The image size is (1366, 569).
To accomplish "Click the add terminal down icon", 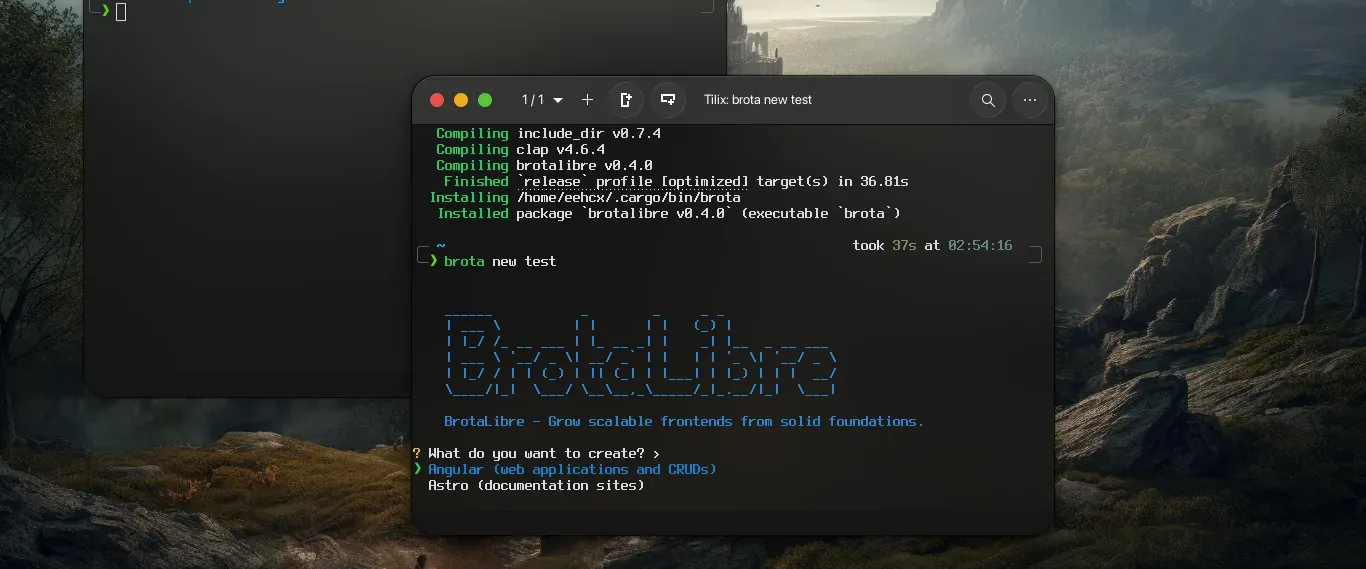I will click(x=668, y=100).
